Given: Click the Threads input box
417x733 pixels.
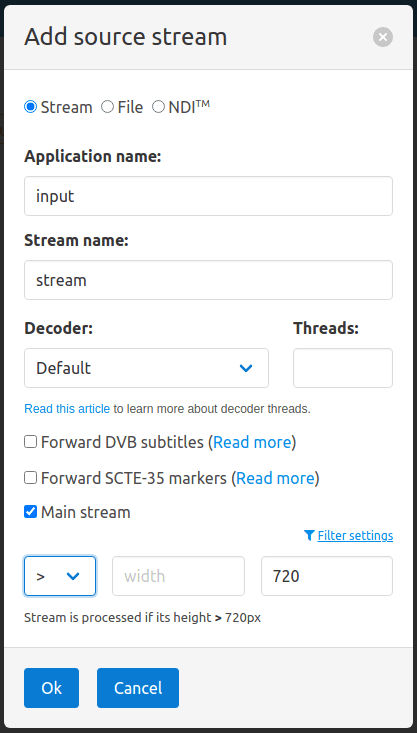Looking at the screenshot, I should [343, 368].
